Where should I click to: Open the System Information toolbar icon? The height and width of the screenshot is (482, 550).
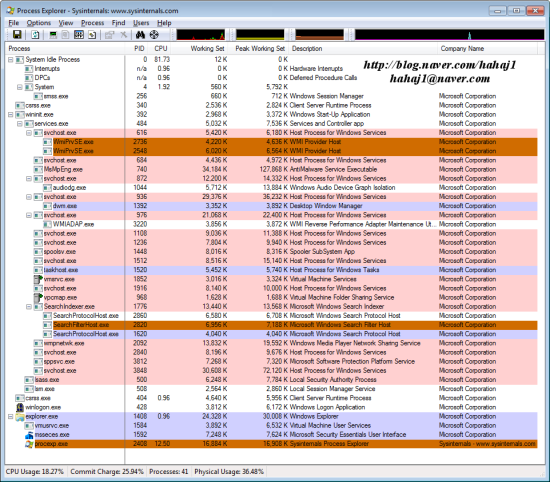[x=53, y=35]
